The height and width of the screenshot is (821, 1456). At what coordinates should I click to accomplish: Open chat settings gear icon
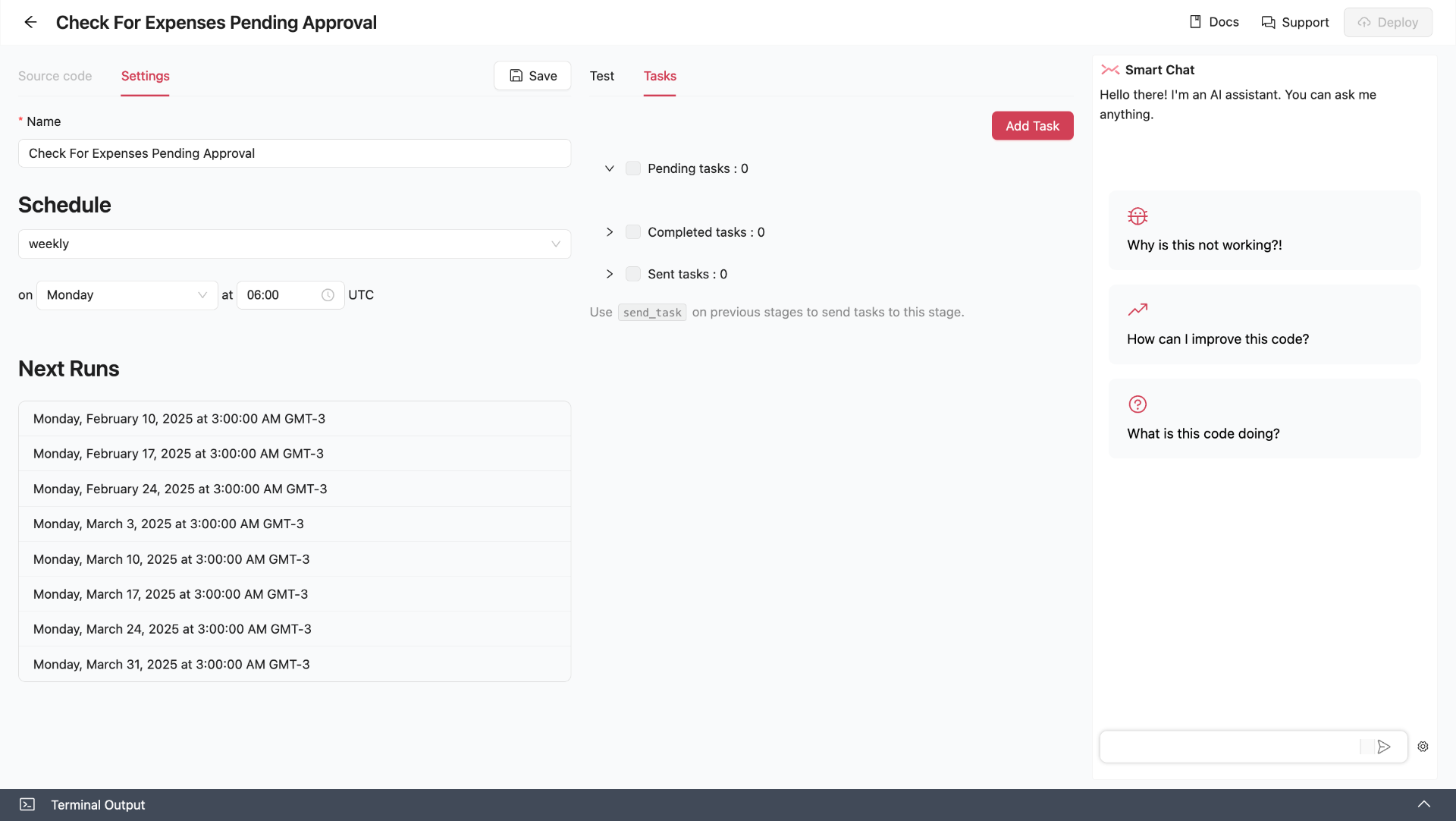[1423, 747]
